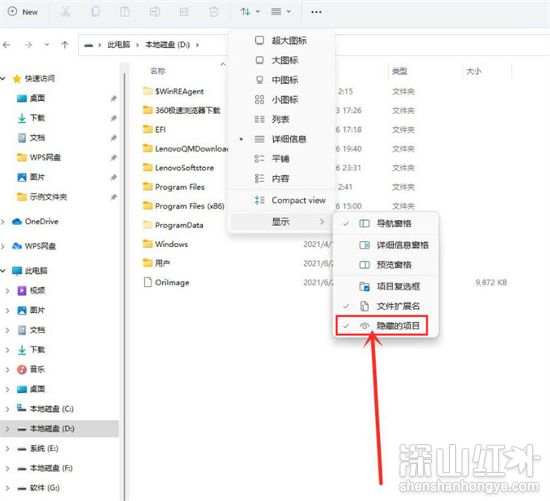
Task: Open 示例文件夹 in quick access
Action: tap(42, 197)
